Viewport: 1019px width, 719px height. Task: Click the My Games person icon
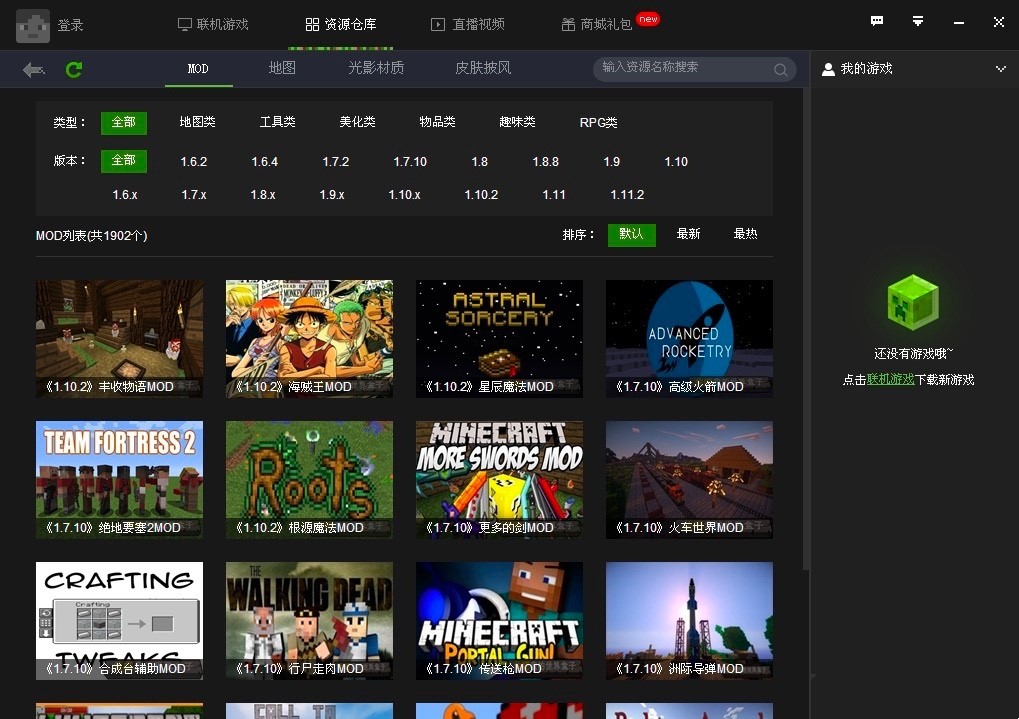pyautogui.click(x=828, y=69)
